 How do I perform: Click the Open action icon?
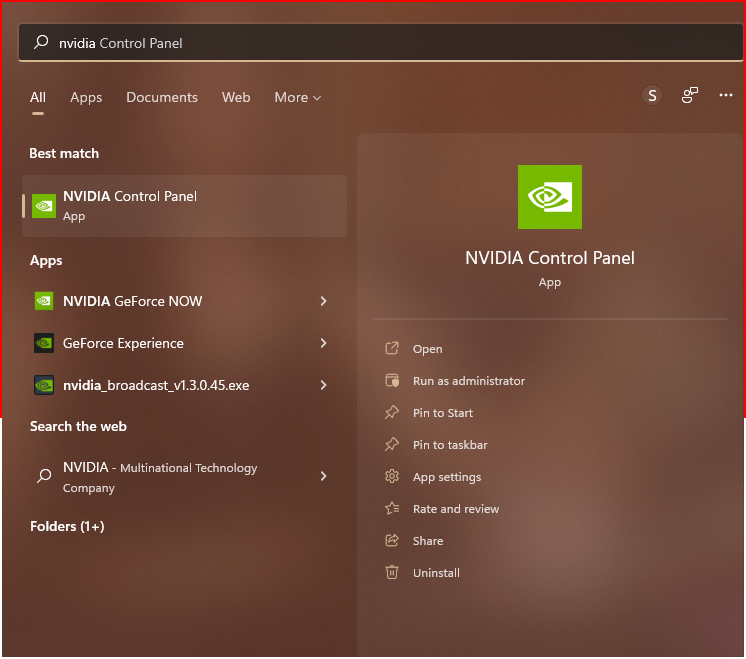click(392, 348)
